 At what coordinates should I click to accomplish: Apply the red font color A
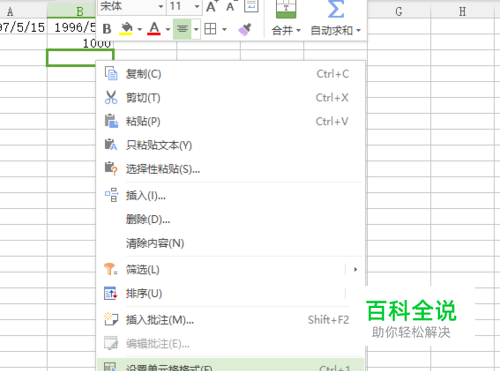[154, 29]
